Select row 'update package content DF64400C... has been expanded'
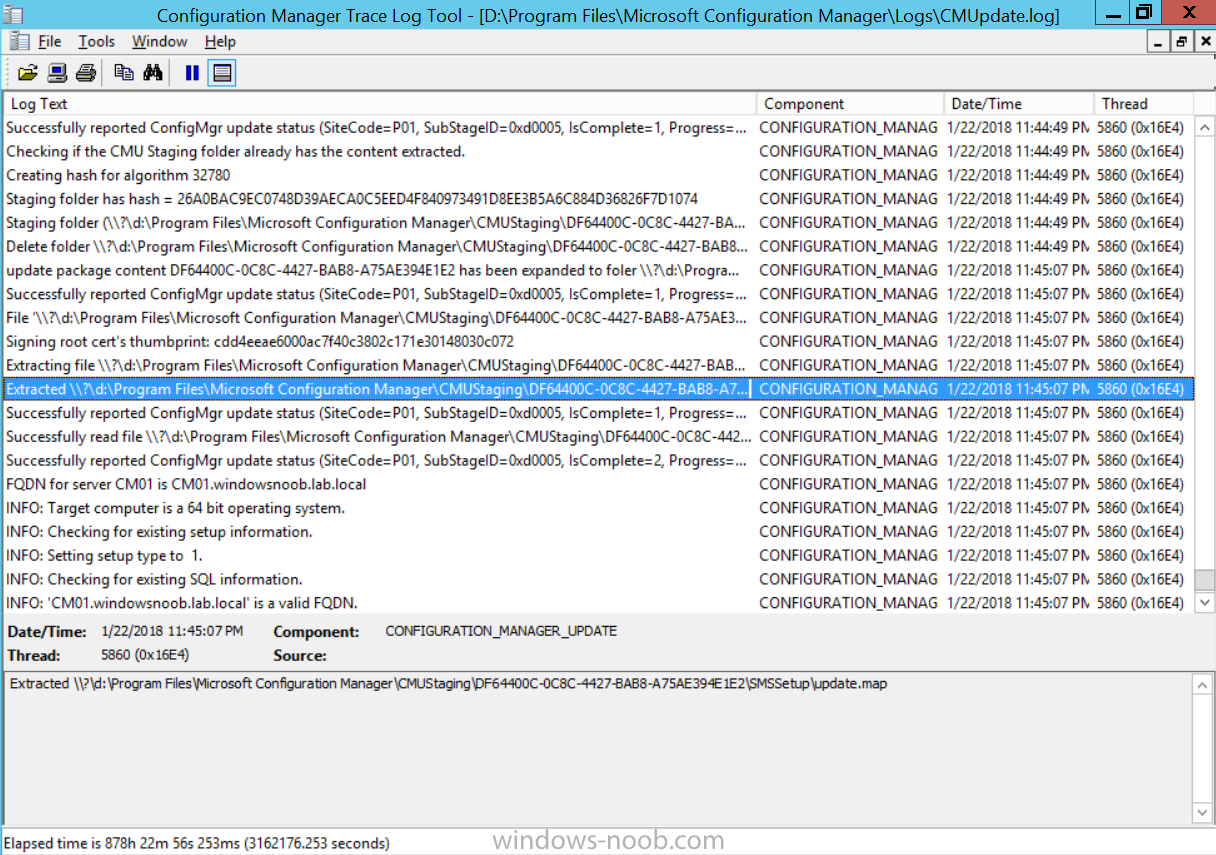 (598, 270)
